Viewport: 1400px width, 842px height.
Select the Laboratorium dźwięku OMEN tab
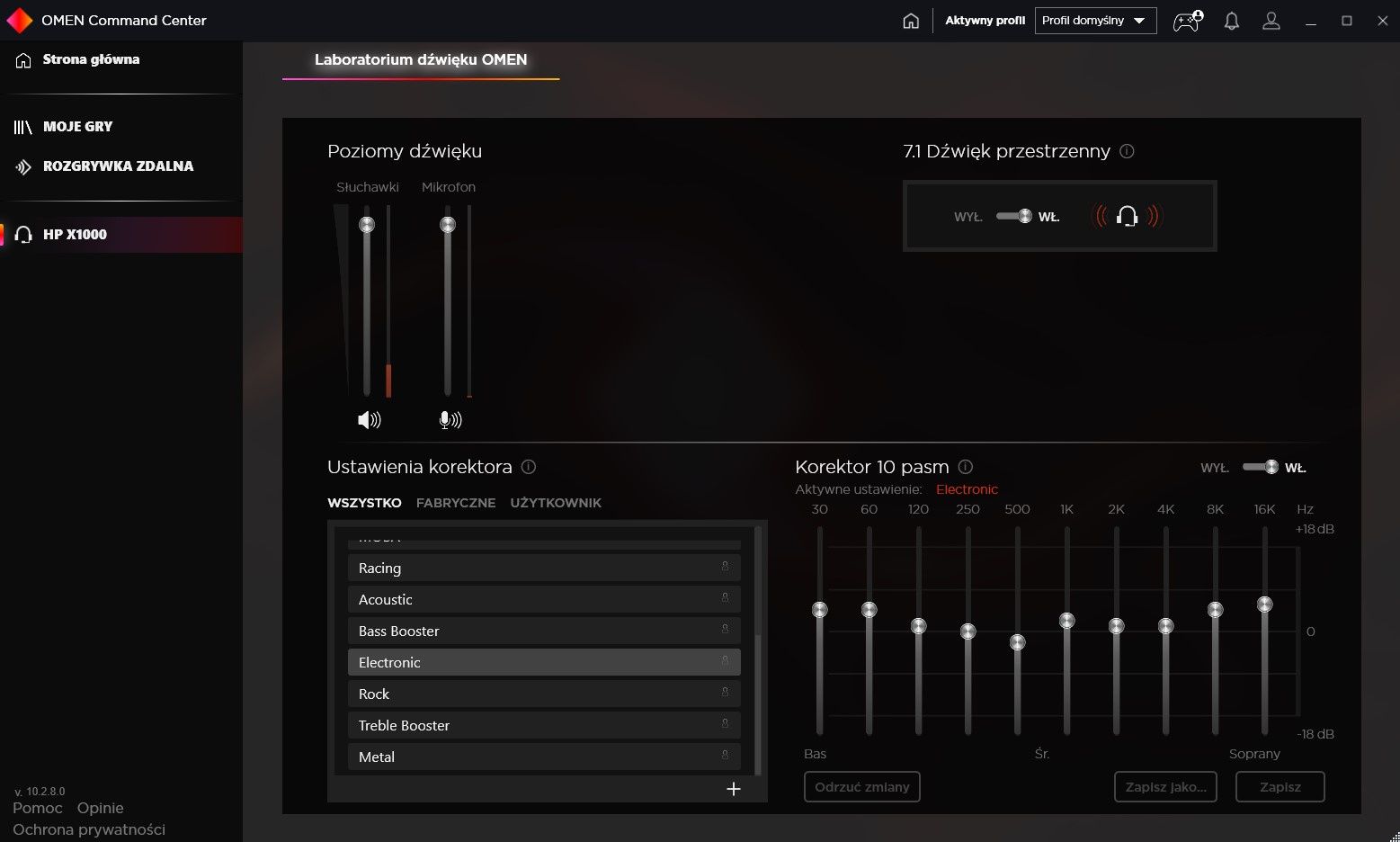point(421,60)
